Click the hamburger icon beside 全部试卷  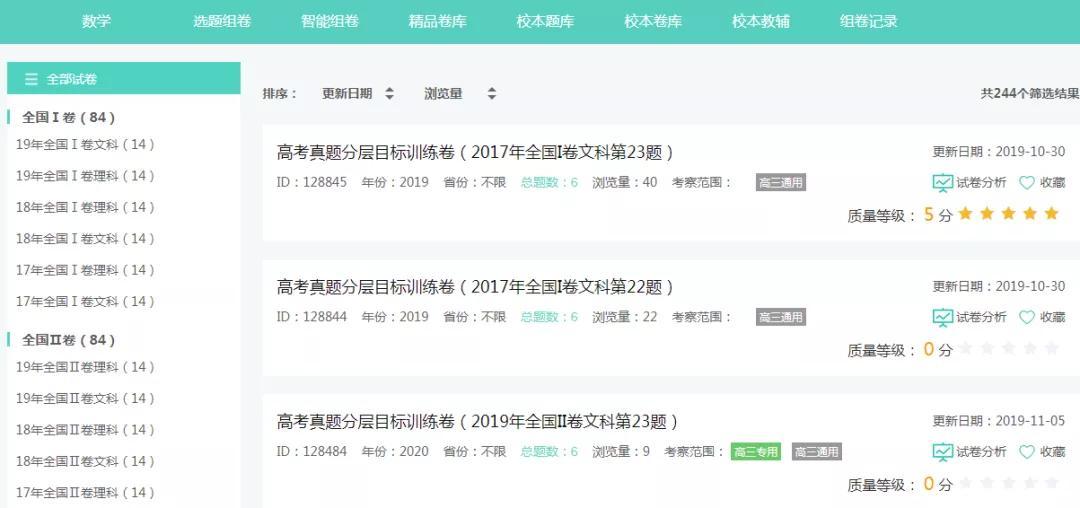tap(31, 79)
